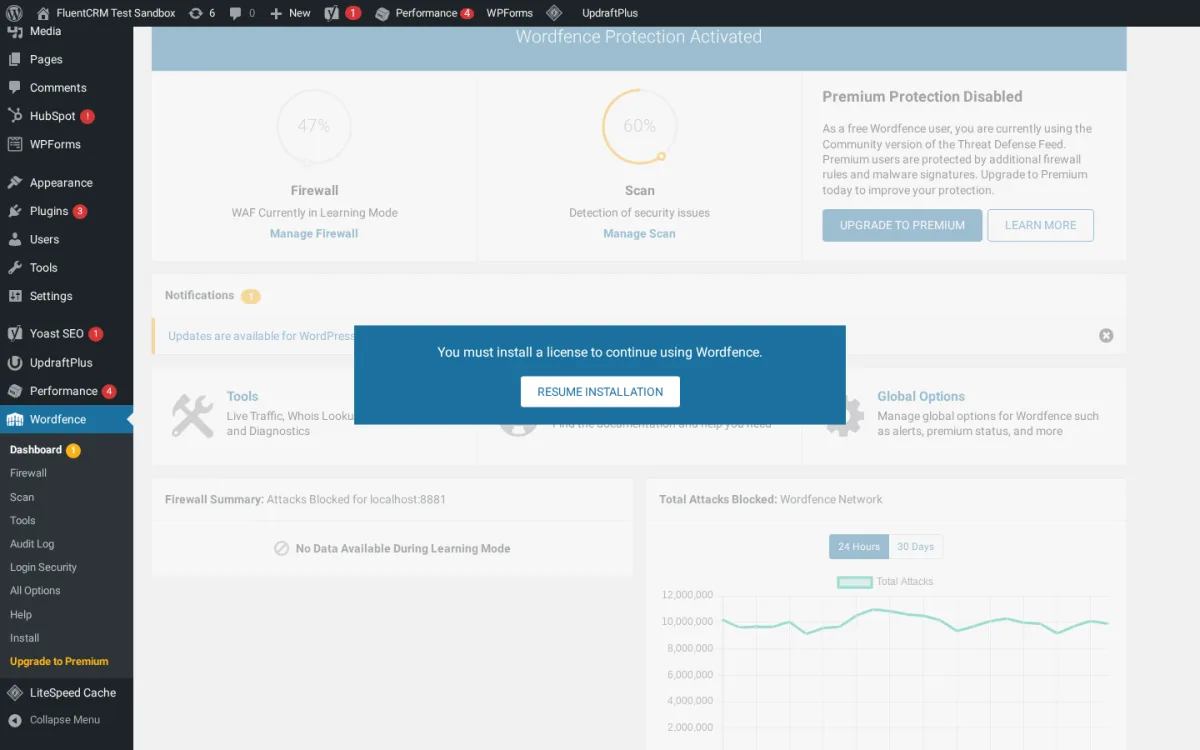Click the Scan 60% progress circle
1200x750 pixels.
pyautogui.click(x=639, y=126)
